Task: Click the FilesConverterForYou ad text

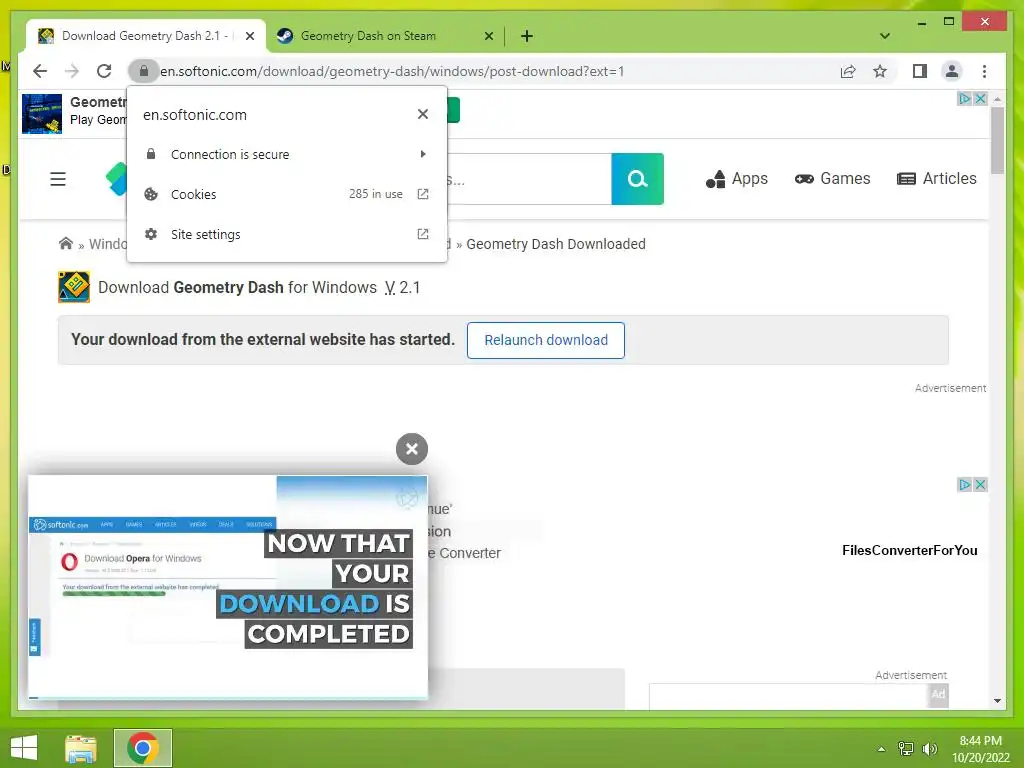Action: pos(909,551)
